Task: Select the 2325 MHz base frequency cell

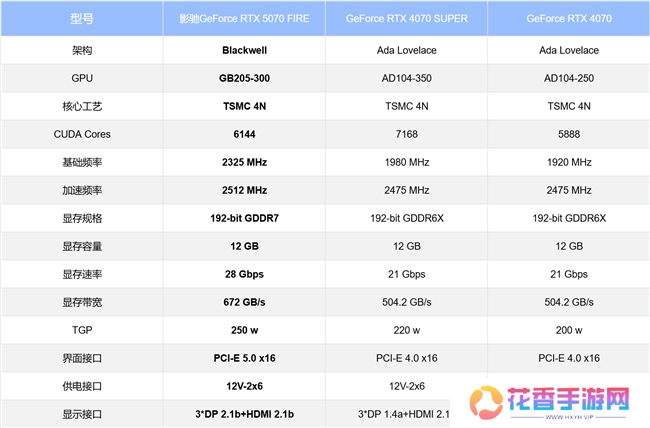Action: 244,161
